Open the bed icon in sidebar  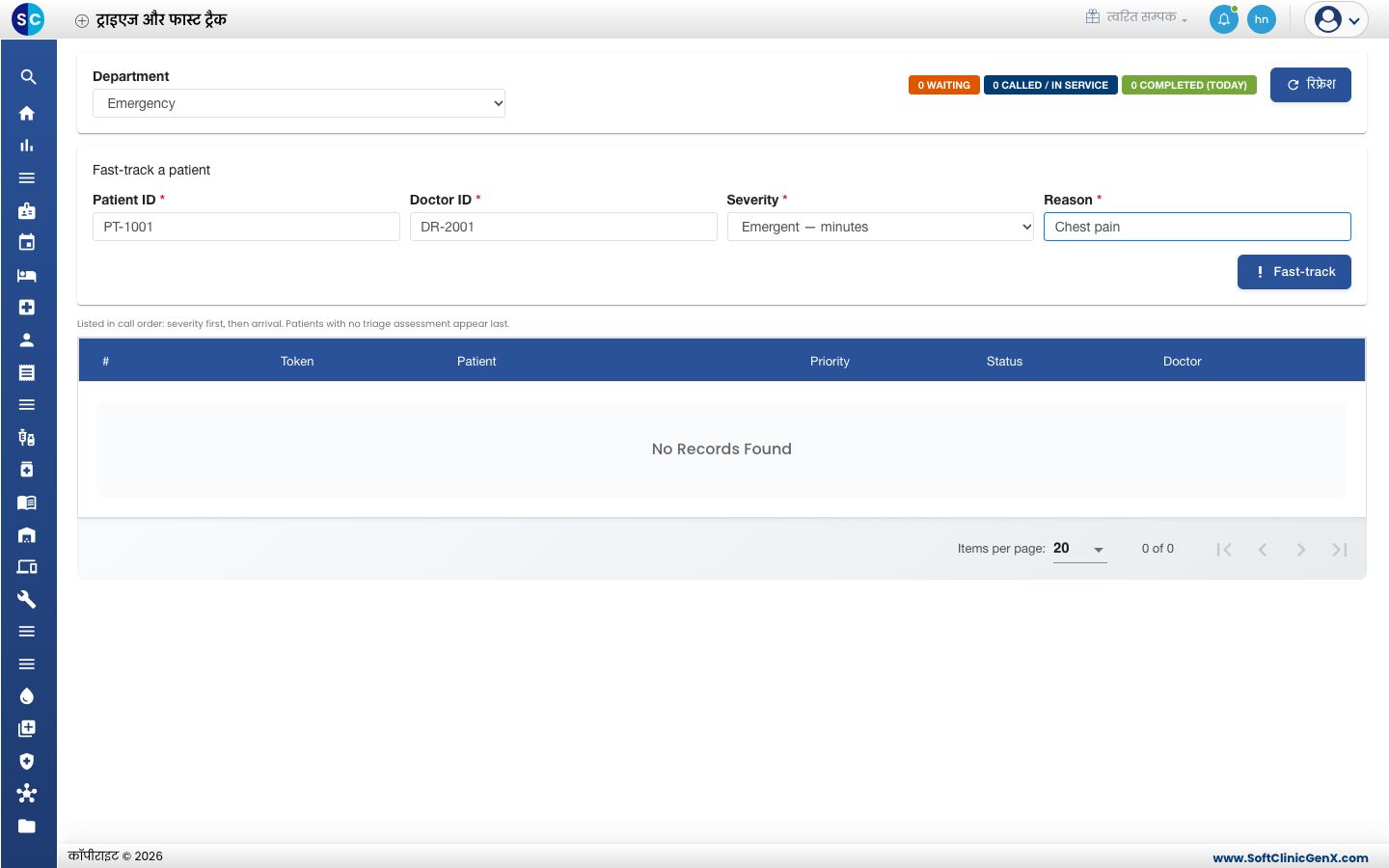click(27, 275)
